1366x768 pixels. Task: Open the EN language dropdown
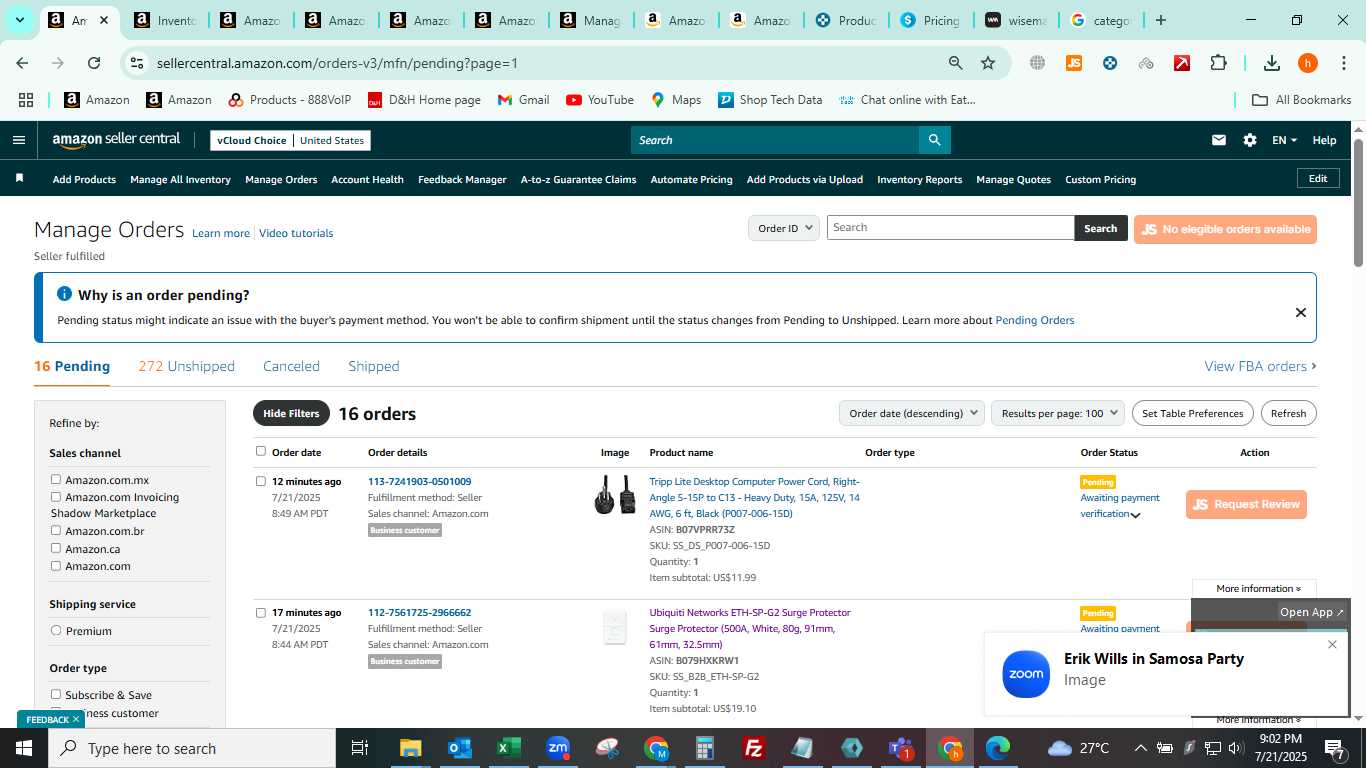click(x=1284, y=140)
